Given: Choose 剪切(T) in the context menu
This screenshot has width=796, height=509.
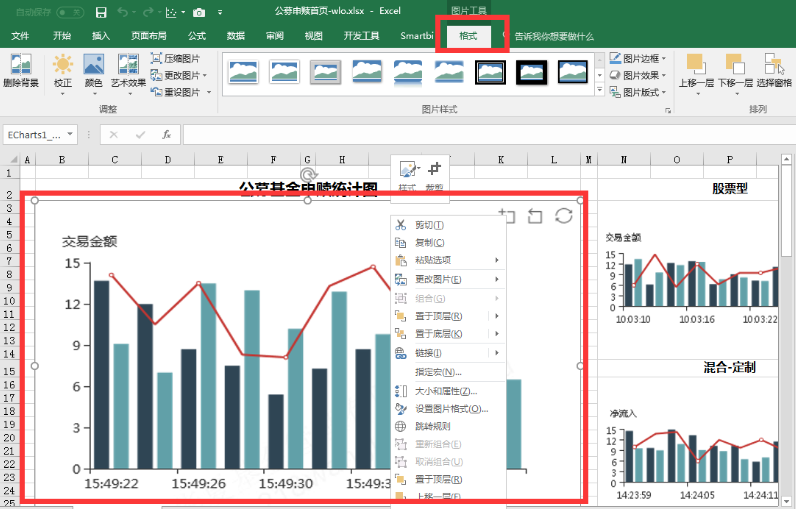Looking at the screenshot, I should [449, 225].
